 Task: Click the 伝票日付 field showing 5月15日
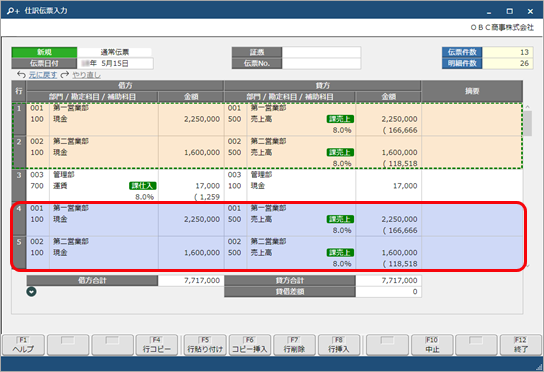click(x=115, y=63)
